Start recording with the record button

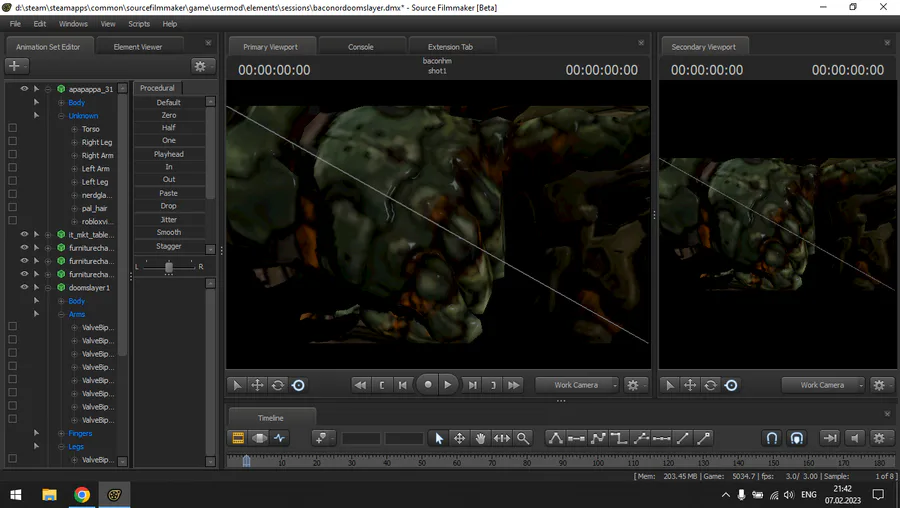[428, 385]
